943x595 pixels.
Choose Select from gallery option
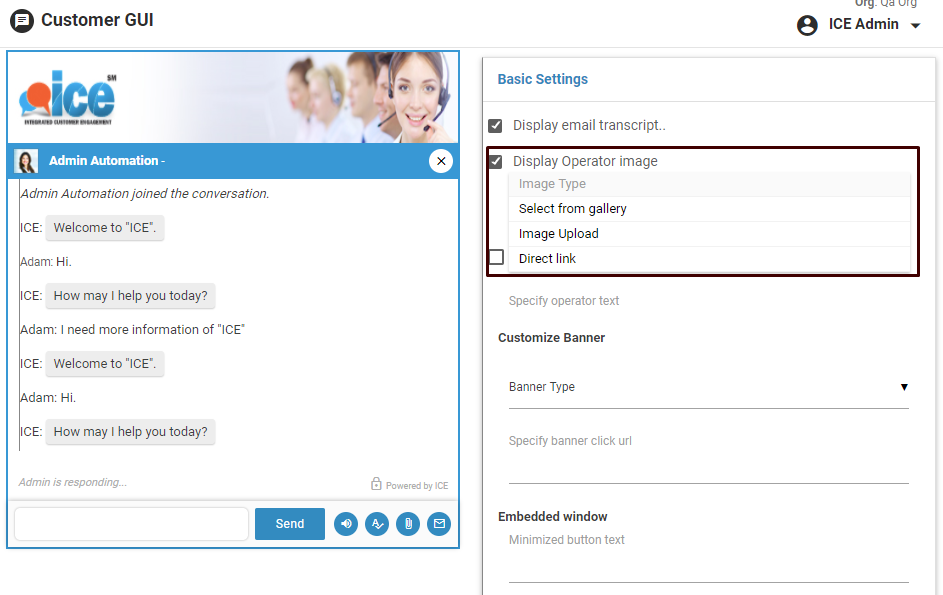[x=572, y=209]
